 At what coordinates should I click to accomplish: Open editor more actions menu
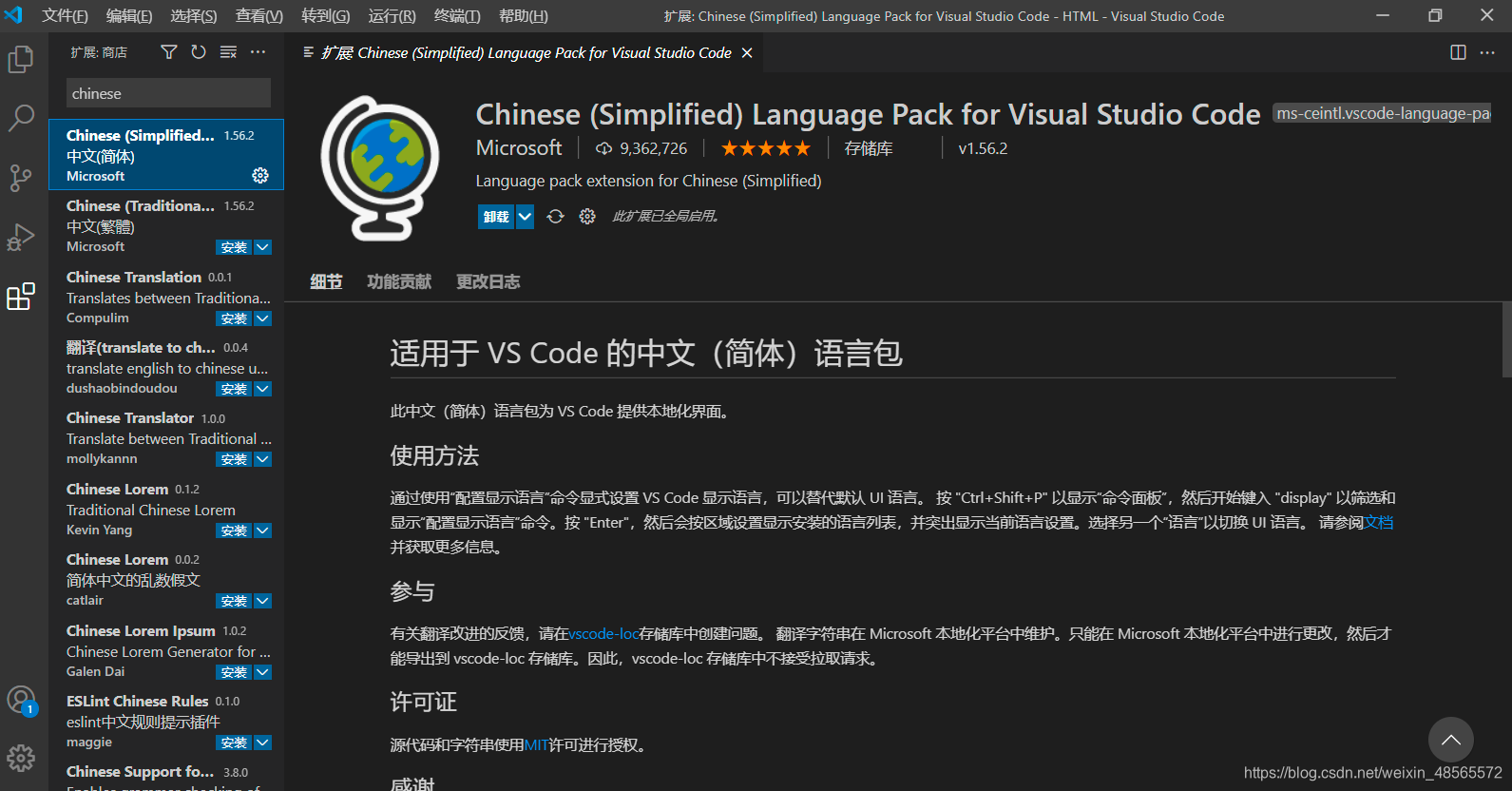click(x=1487, y=52)
